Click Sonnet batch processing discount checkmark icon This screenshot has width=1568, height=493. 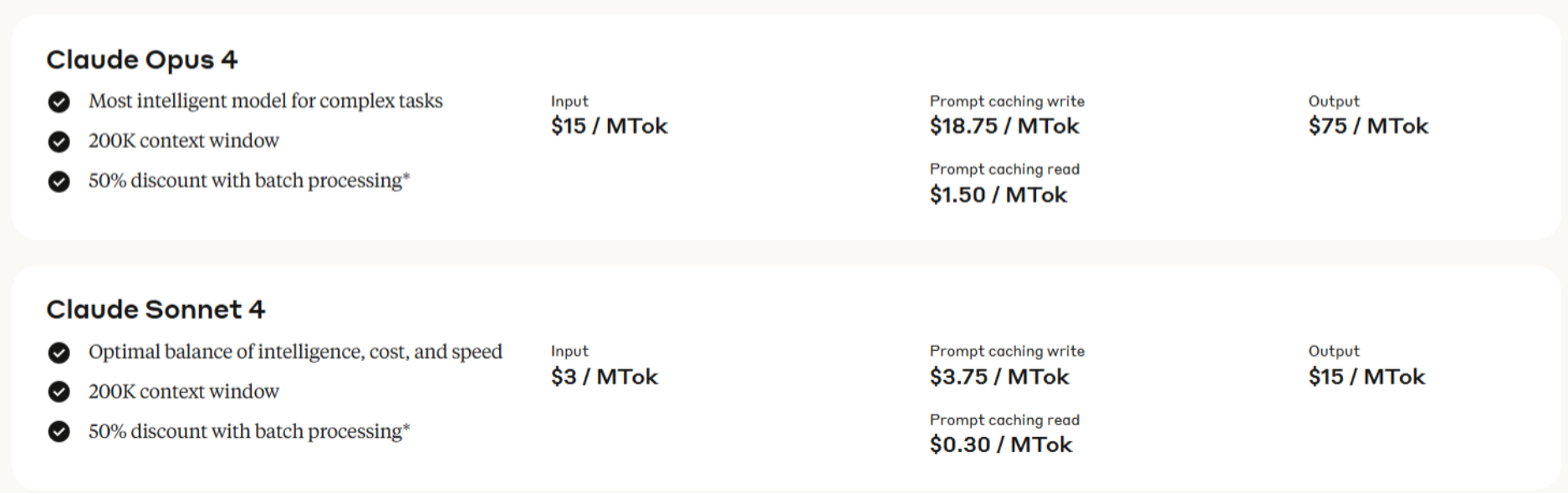click(x=59, y=432)
